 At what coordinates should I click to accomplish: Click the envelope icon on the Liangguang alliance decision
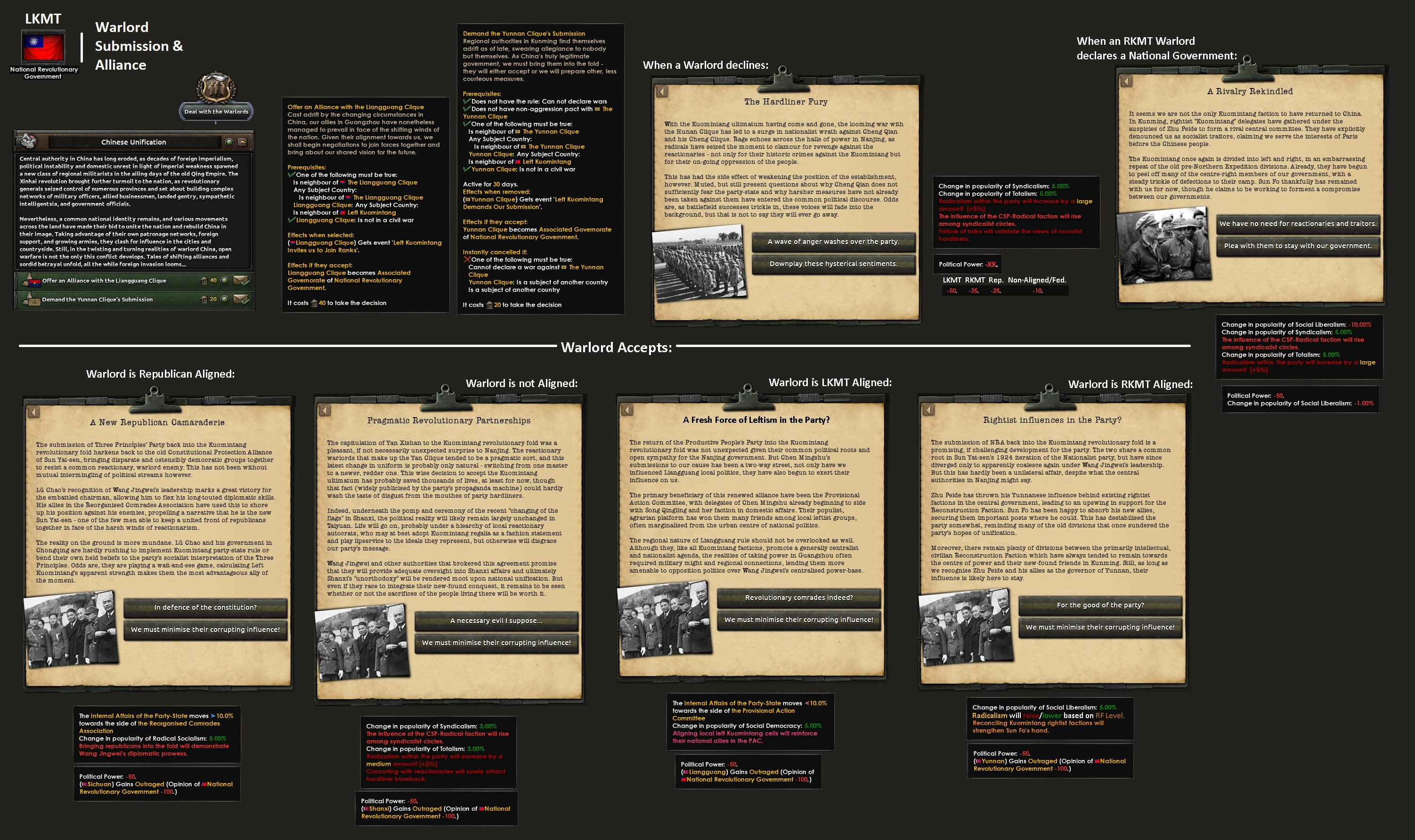[241, 281]
